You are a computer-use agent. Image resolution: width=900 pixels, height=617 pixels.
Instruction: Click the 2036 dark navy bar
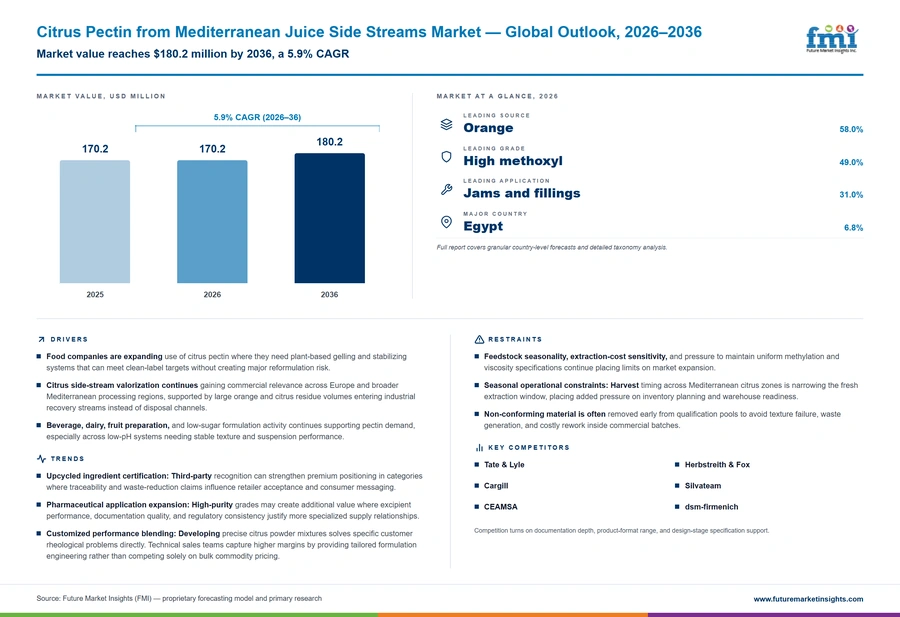tap(329, 218)
